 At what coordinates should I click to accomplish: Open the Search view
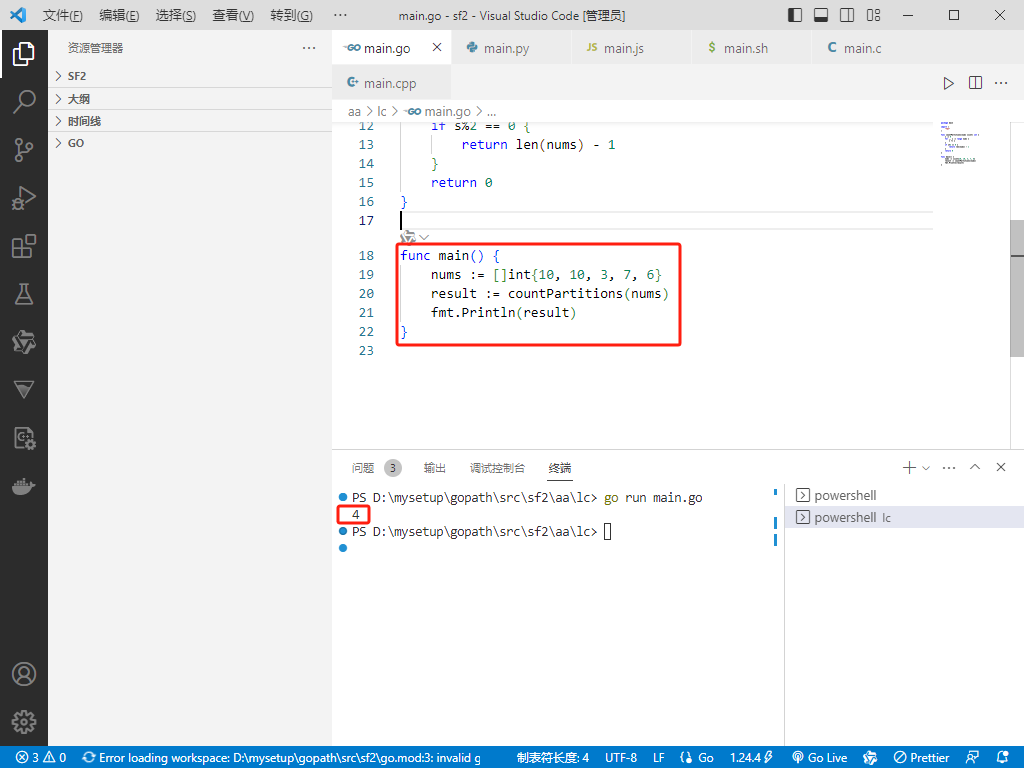[24, 102]
